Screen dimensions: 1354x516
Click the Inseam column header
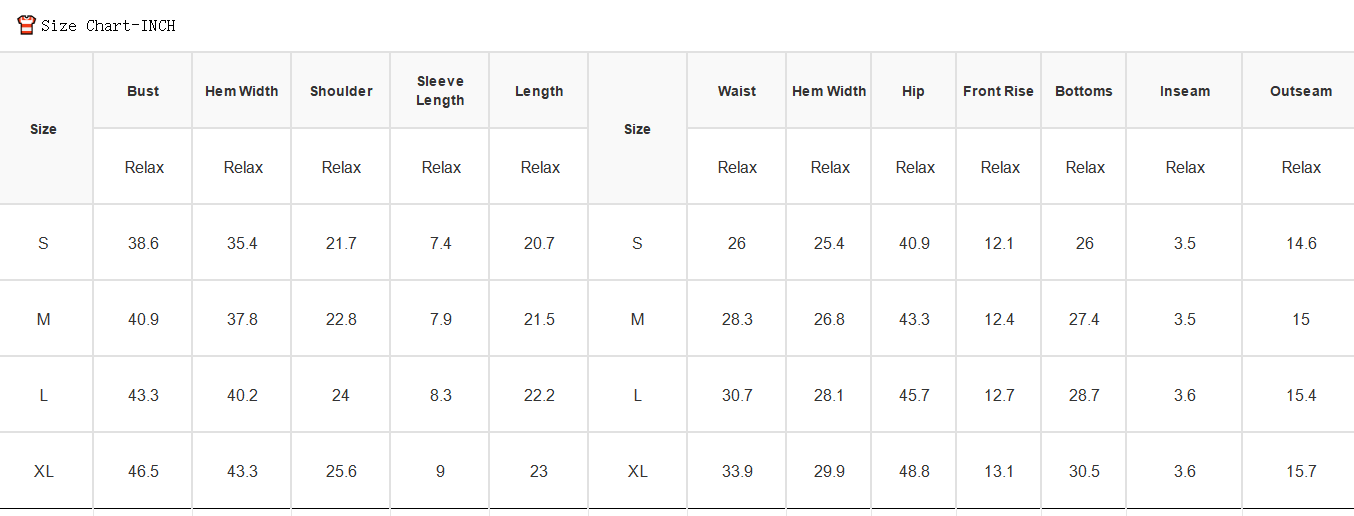coord(1185,91)
